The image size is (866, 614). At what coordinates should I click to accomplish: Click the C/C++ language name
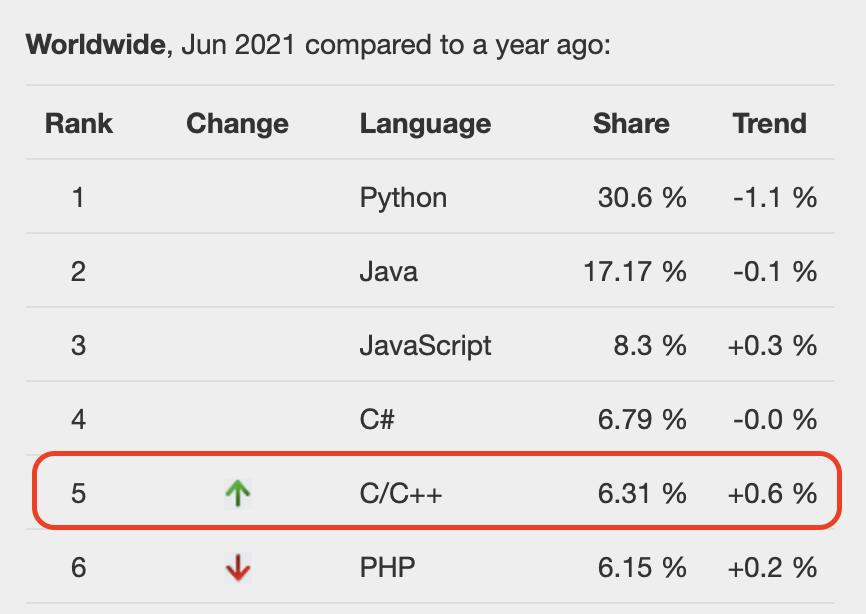click(401, 494)
